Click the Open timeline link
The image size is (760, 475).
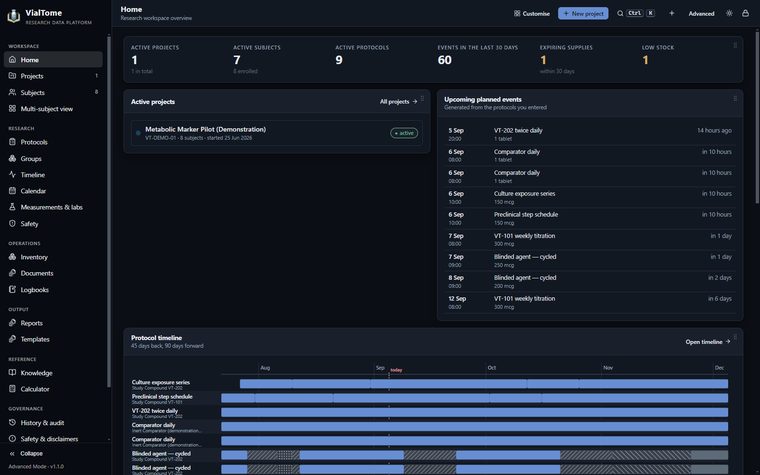pyautogui.click(x=708, y=342)
